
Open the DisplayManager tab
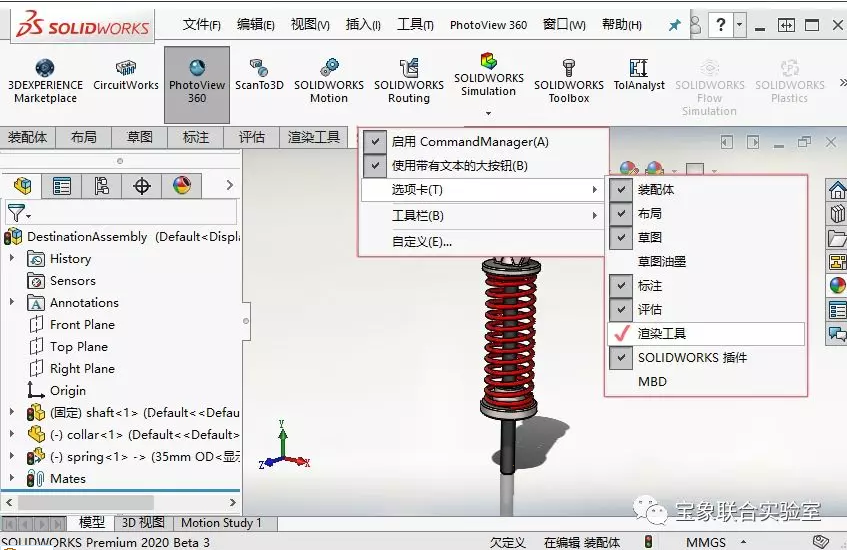[x=182, y=186]
